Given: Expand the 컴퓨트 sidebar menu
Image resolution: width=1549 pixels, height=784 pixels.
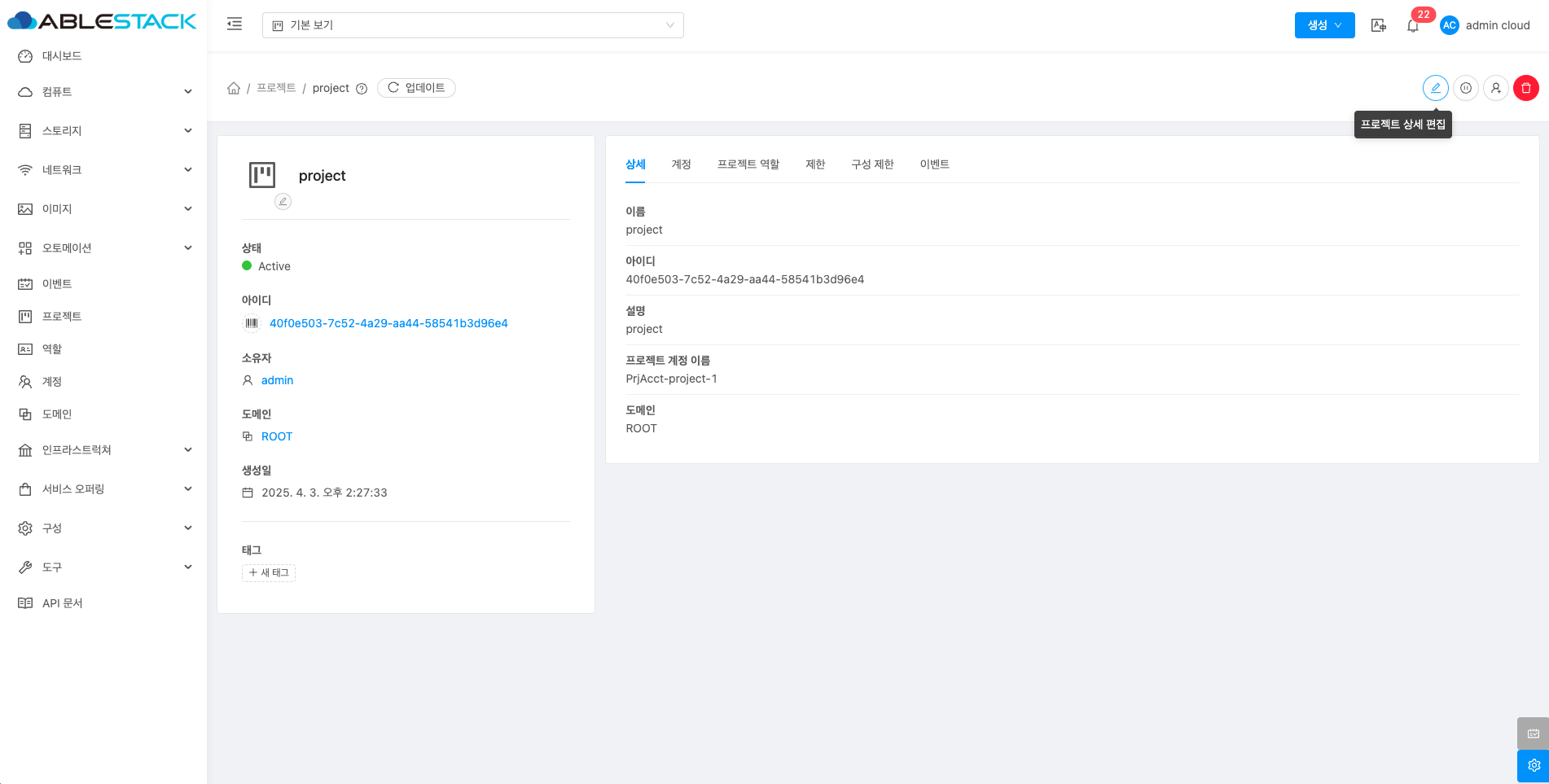Looking at the screenshot, I should pyautogui.click(x=103, y=92).
